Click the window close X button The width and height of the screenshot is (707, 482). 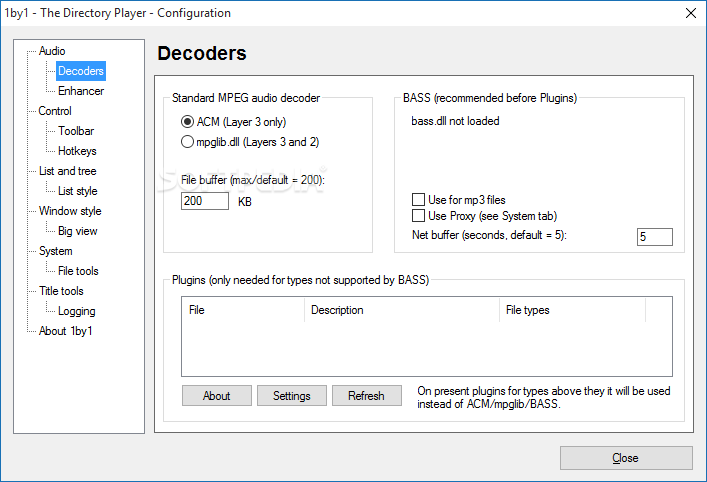pyautogui.click(x=691, y=13)
